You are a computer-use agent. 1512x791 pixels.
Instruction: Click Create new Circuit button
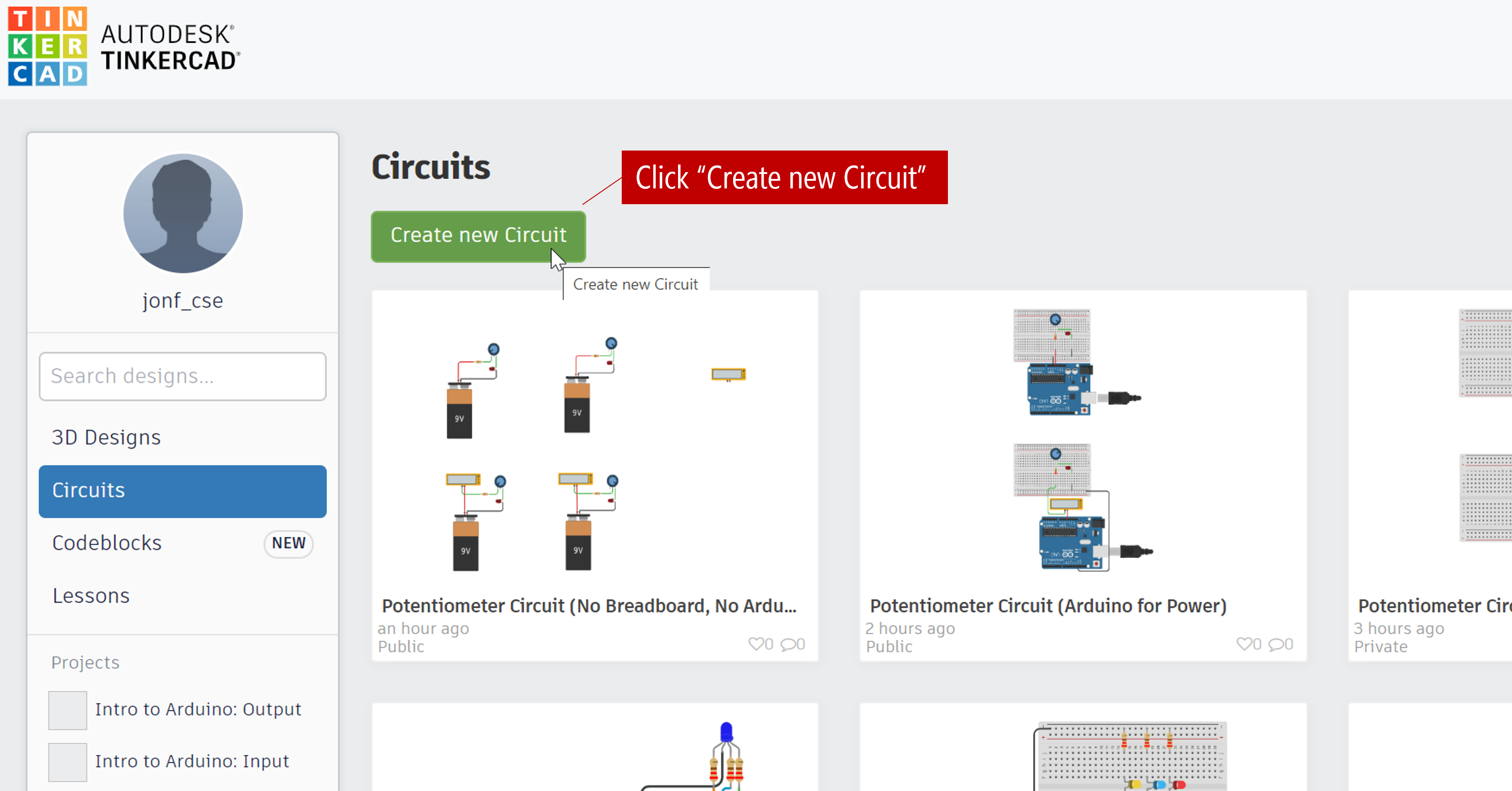coord(478,235)
